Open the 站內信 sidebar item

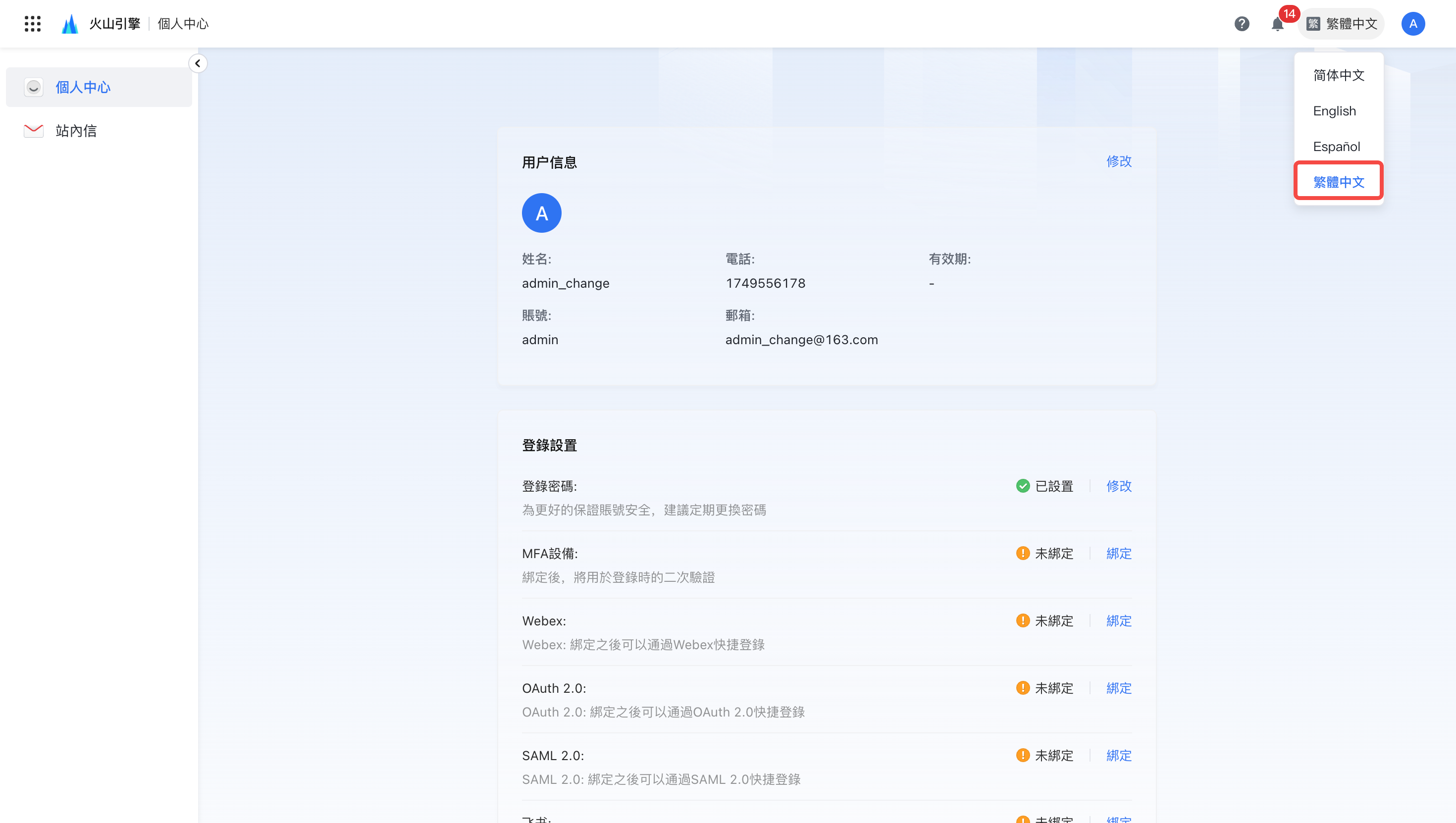pyautogui.click(x=99, y=131)
